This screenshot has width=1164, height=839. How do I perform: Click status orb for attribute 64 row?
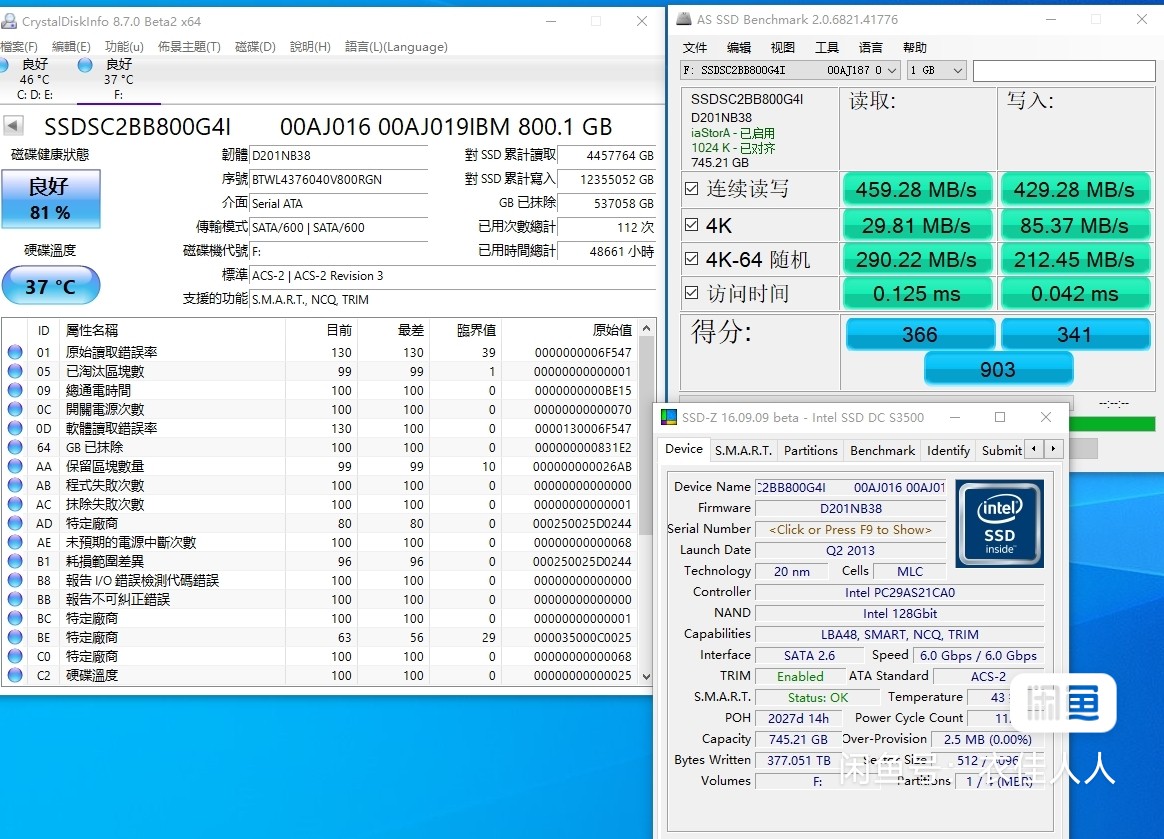pos(15,447)
